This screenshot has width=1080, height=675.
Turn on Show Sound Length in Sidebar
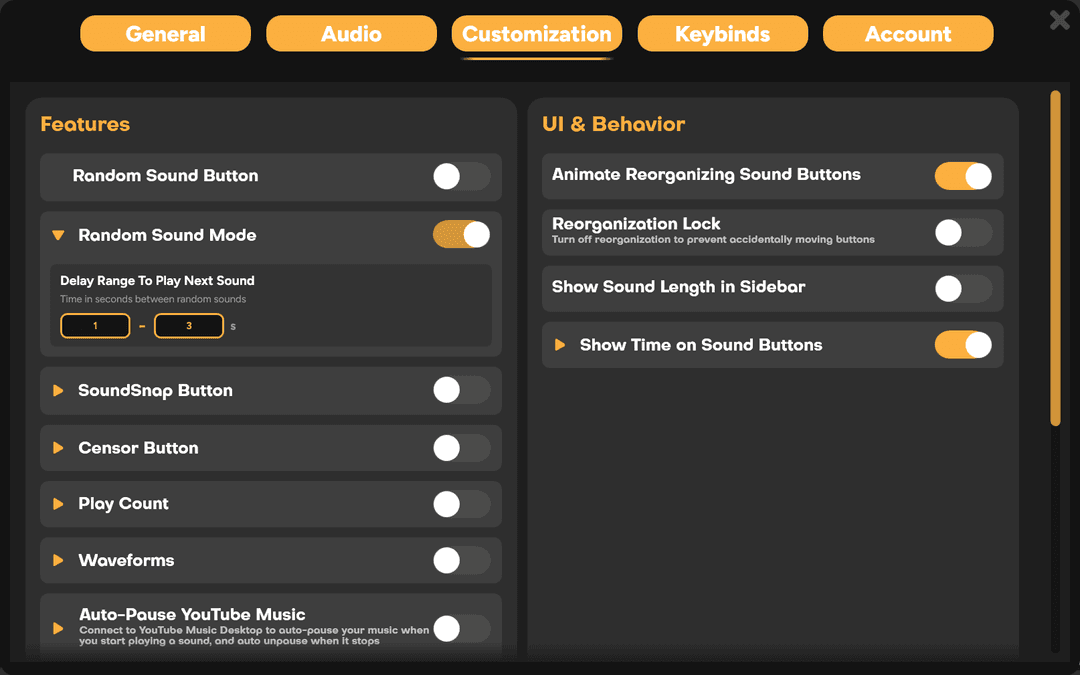click(x=963, y=289)
